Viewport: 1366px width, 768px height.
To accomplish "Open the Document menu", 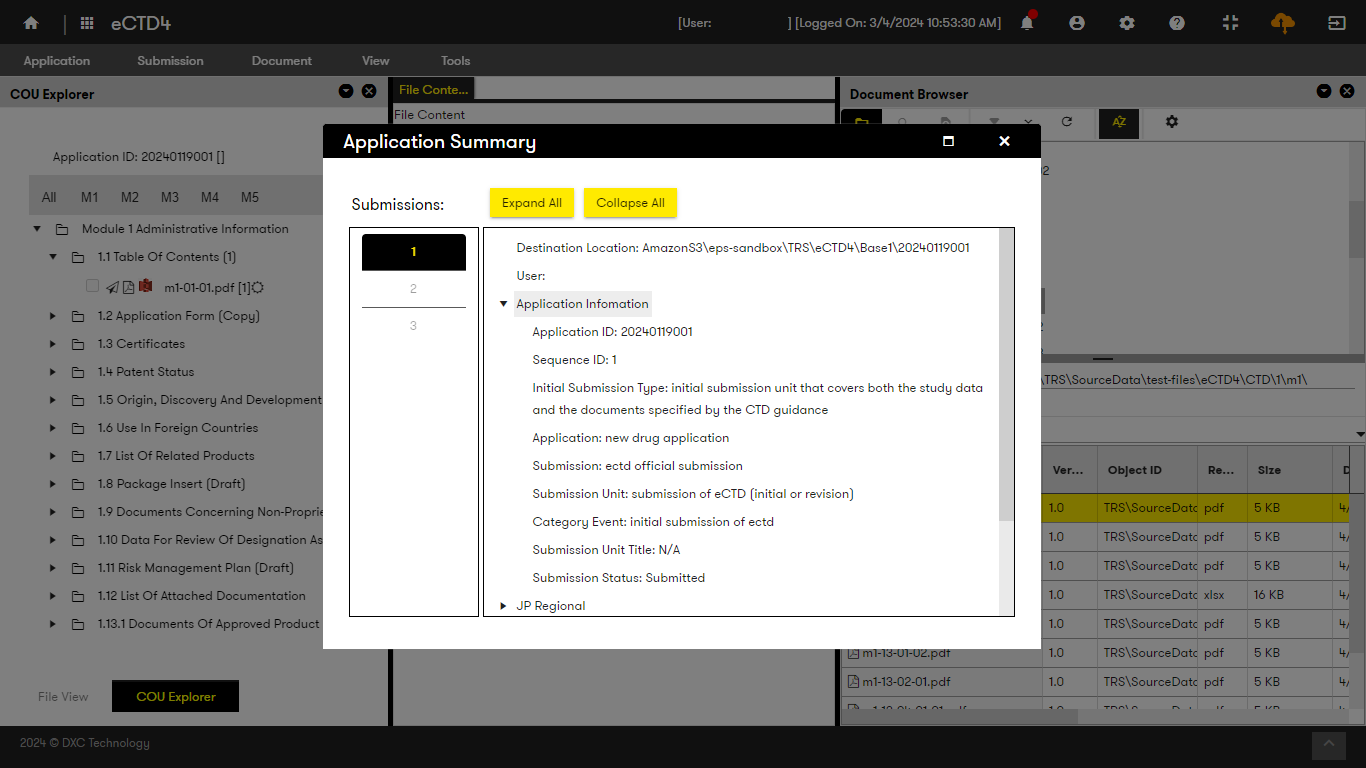I will tap(282, 61).
